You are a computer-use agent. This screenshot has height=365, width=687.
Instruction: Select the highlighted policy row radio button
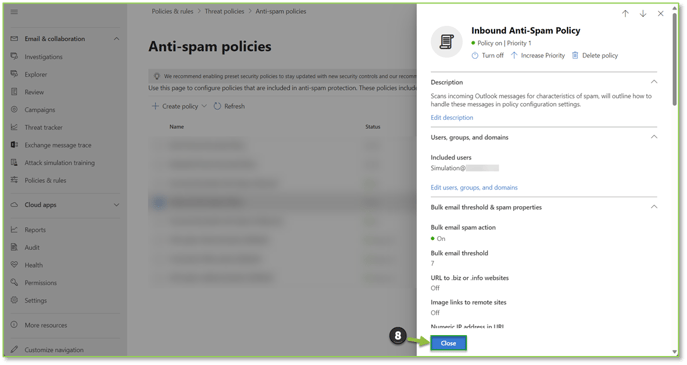[159, 202]
